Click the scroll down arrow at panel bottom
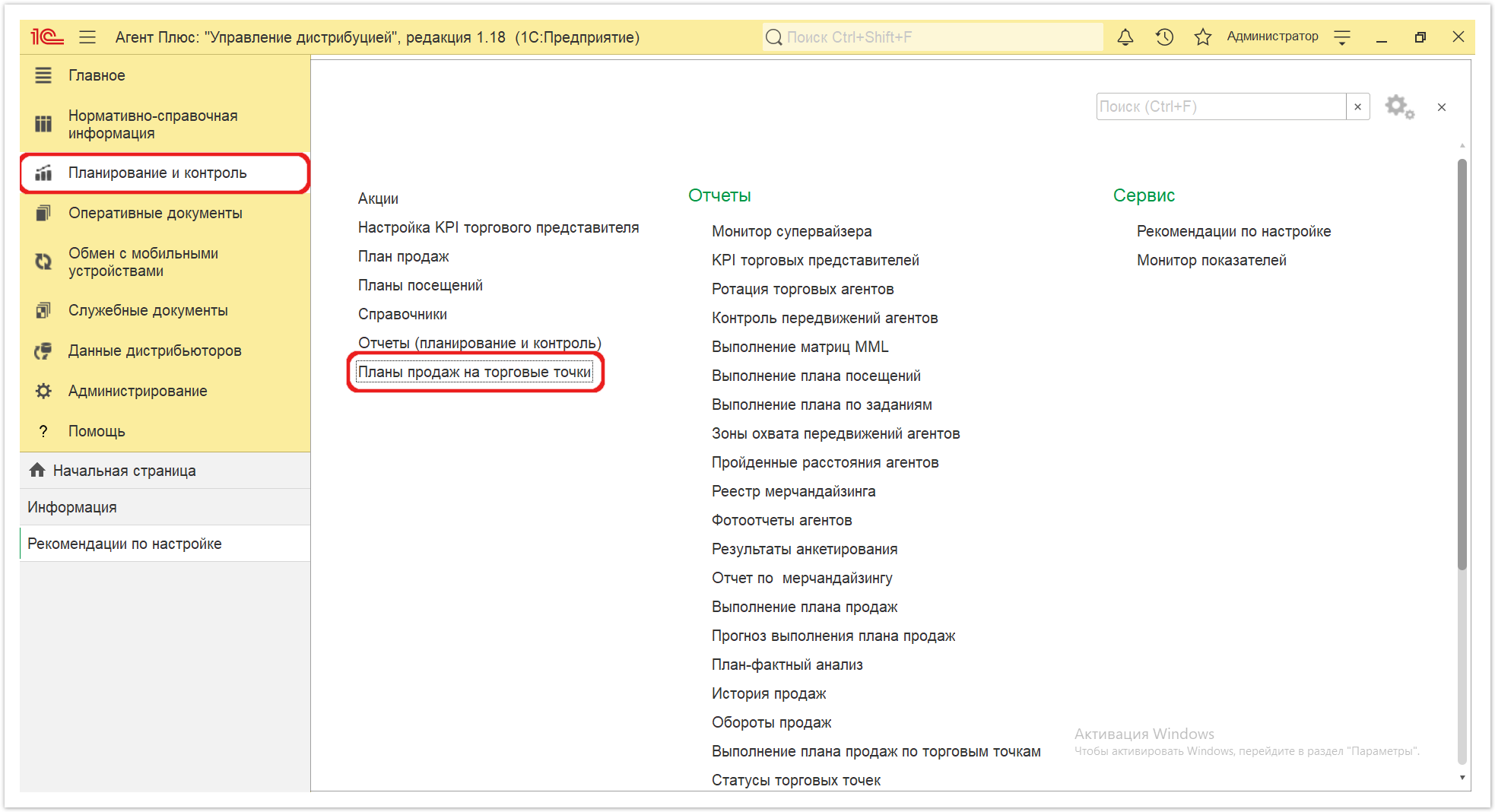The height and width of the screenshot is (812, 1495). 1462,778
